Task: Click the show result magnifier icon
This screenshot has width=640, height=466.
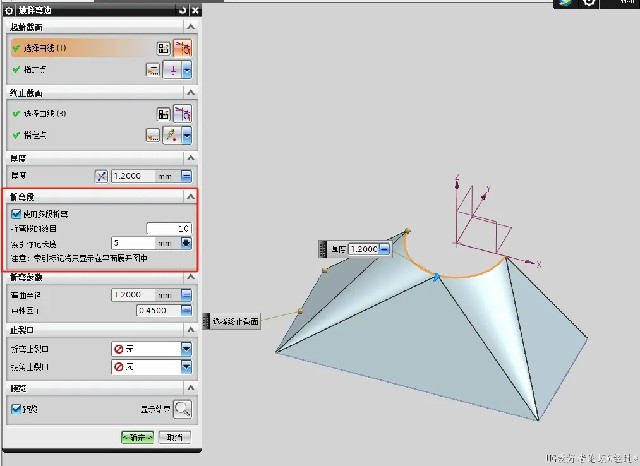Action: click(x=182, y=408)
